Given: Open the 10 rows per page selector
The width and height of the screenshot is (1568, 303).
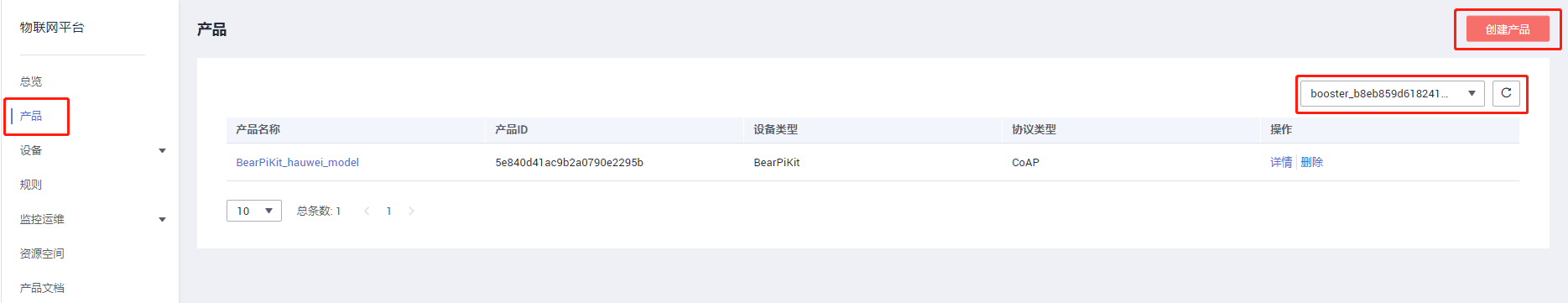Looking at the screenshot, I should click(253, 211).
